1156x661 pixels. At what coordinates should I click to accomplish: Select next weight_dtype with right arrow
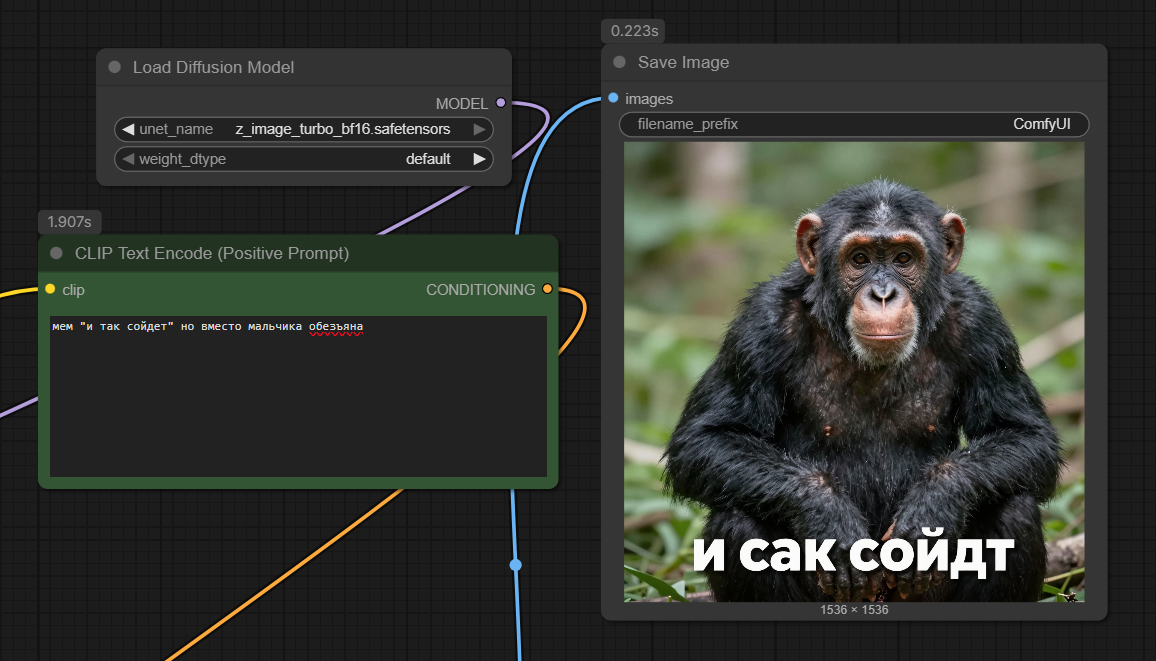pos(480,159)
